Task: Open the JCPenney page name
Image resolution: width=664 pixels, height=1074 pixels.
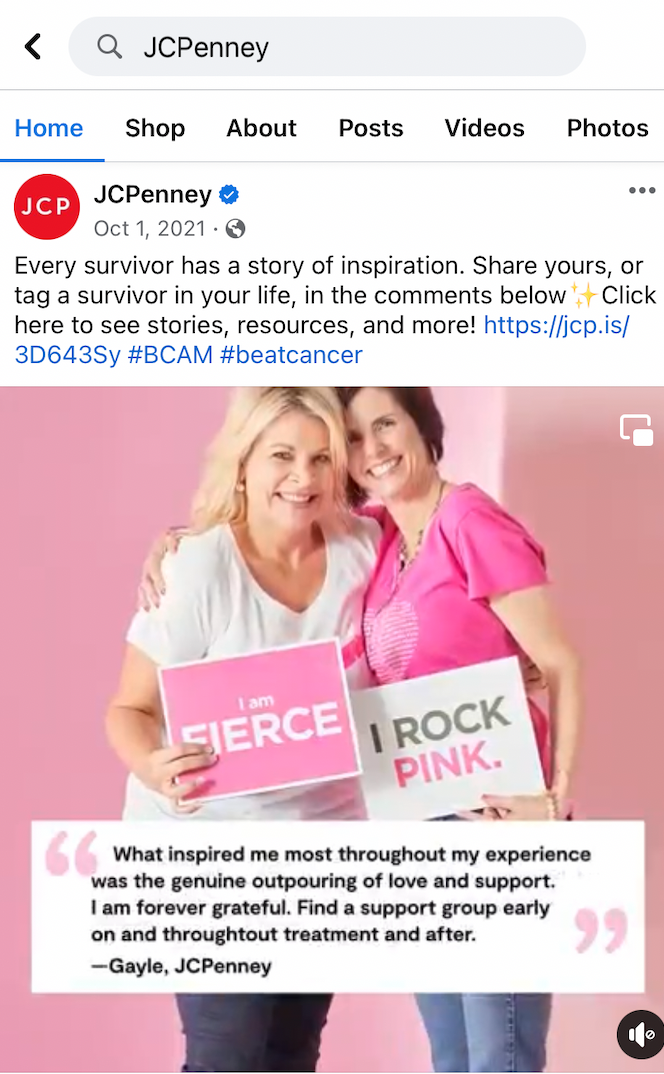Action: pyautogui.click(x=153, y=195)
